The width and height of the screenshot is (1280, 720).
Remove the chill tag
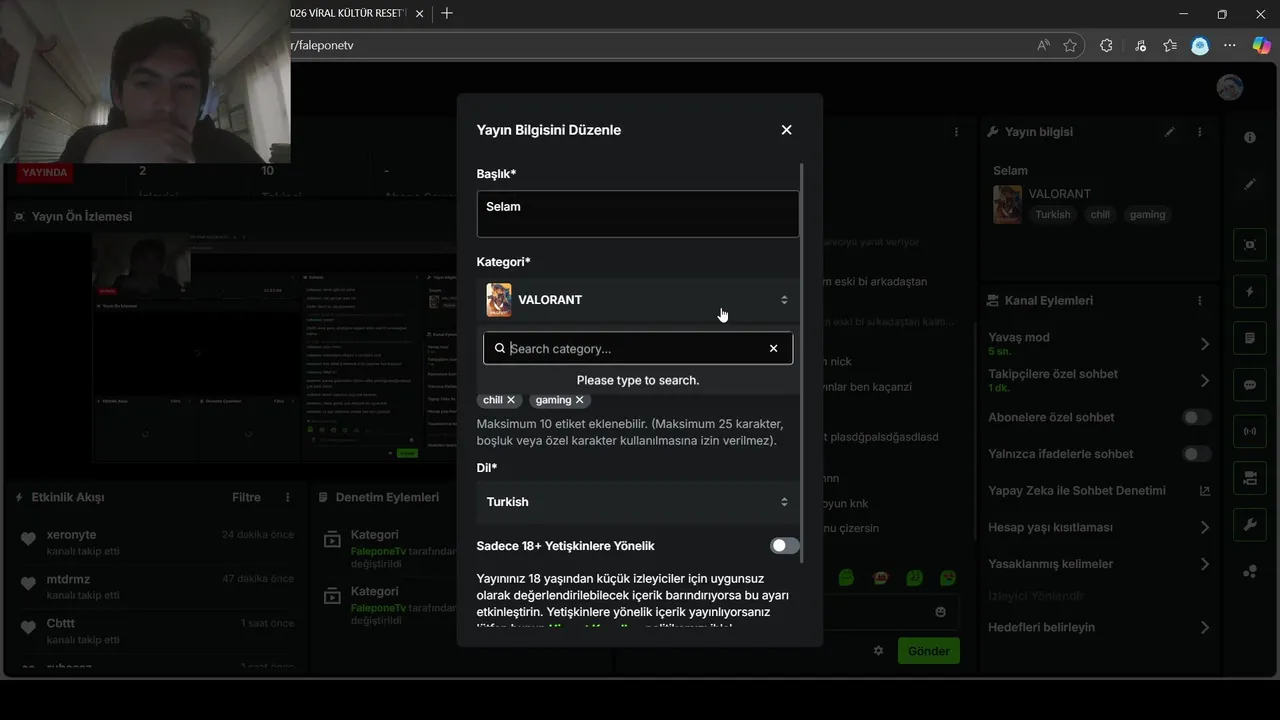(x=511, y=400)
